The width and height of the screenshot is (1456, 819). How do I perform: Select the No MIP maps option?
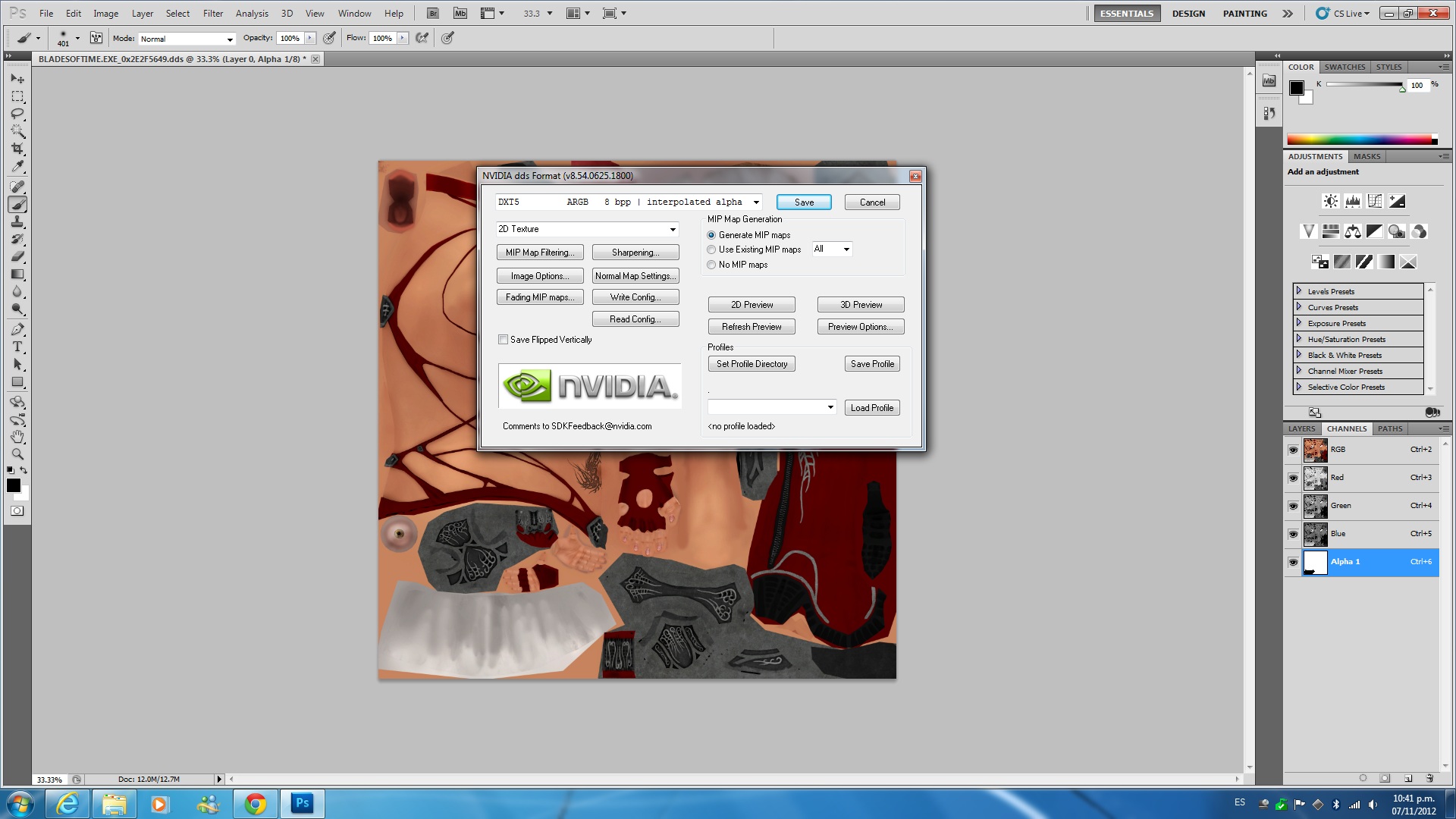point(711,265)
